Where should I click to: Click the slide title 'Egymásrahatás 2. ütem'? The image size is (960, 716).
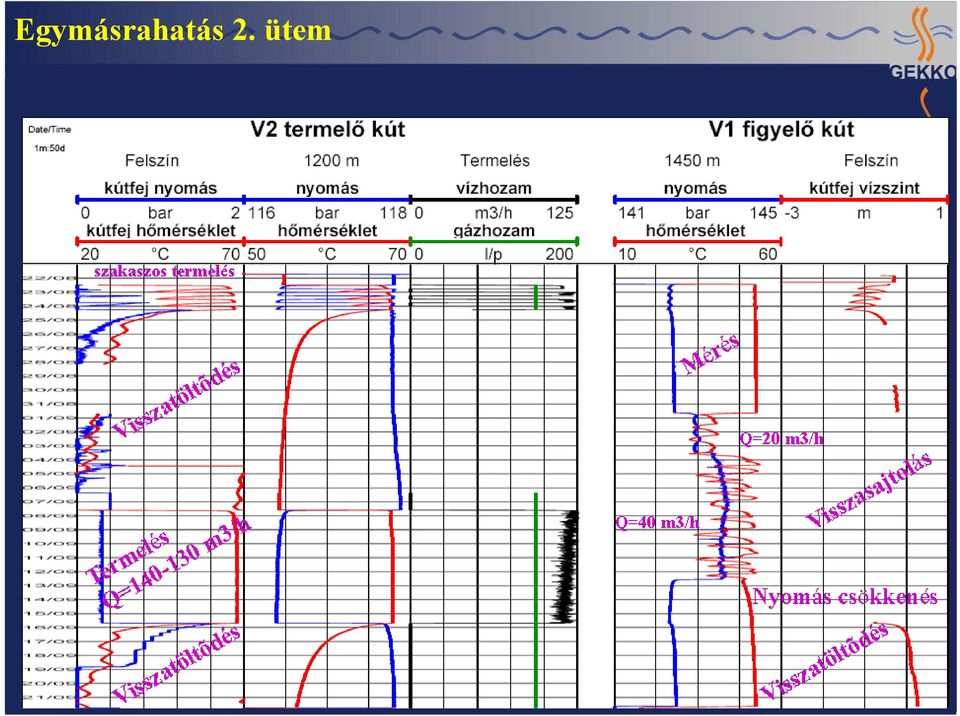[173, 30]
